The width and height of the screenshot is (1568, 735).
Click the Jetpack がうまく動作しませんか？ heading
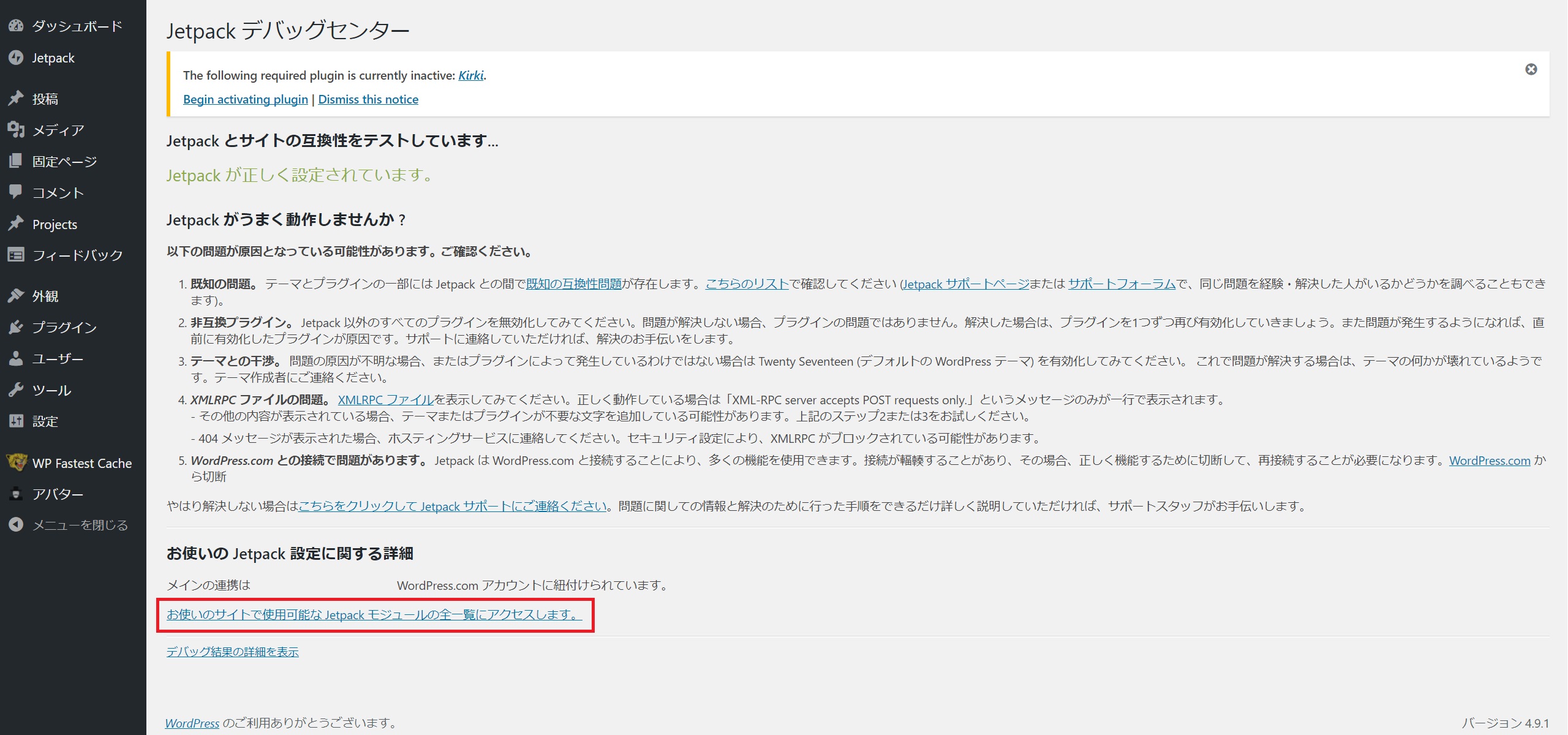tap(286, 220)
